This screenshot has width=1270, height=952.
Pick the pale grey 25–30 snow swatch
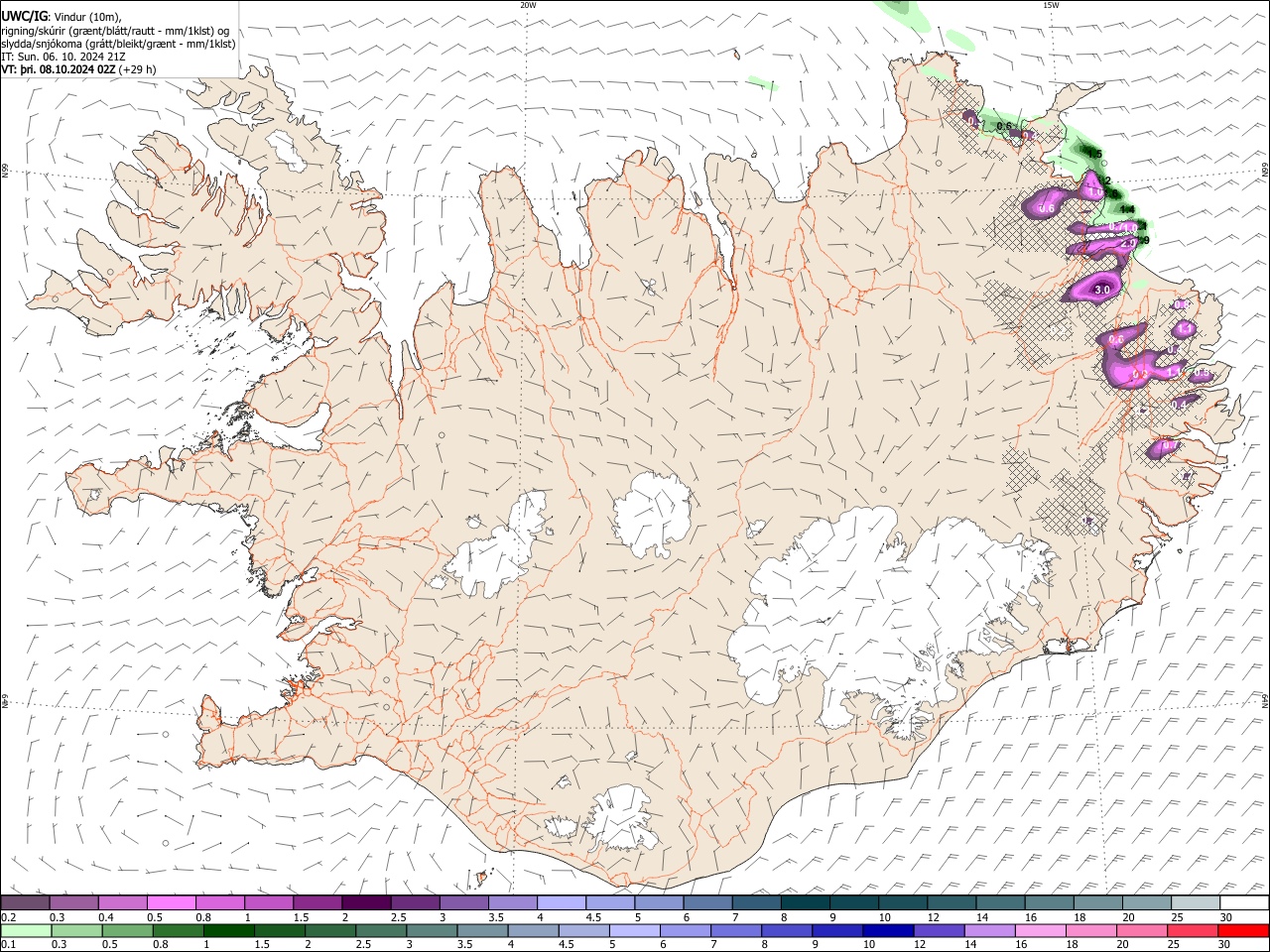[x=1197, y=902]
